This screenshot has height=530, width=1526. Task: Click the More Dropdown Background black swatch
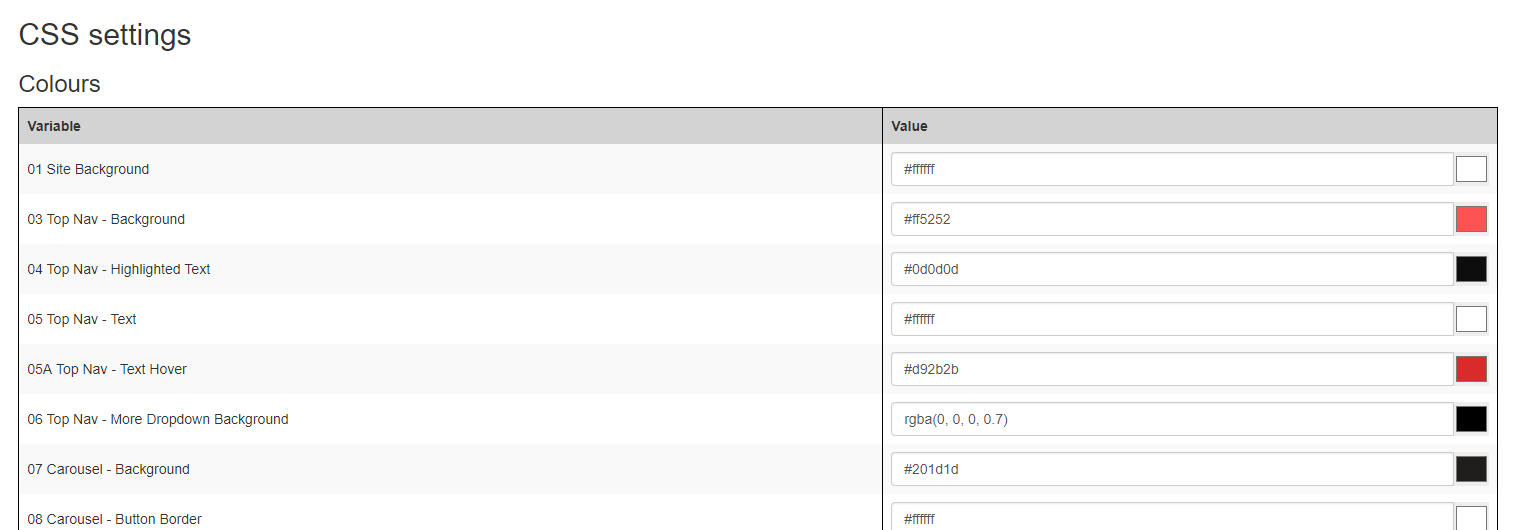click(x=1471, y=419)
